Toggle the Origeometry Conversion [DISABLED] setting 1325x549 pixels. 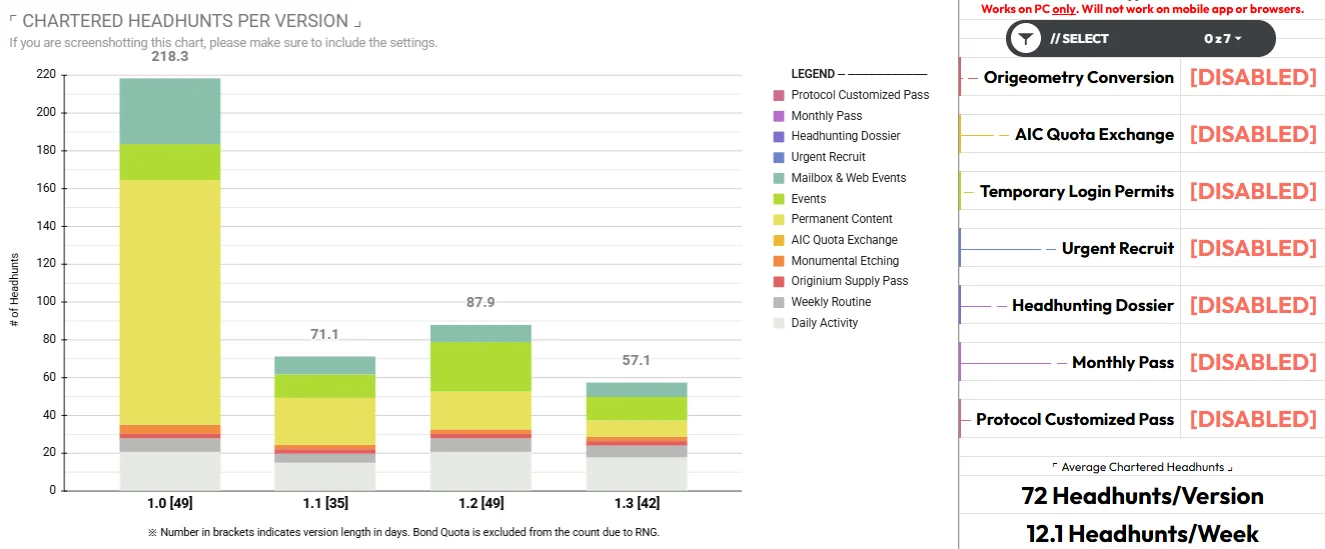click(1252, 77)
